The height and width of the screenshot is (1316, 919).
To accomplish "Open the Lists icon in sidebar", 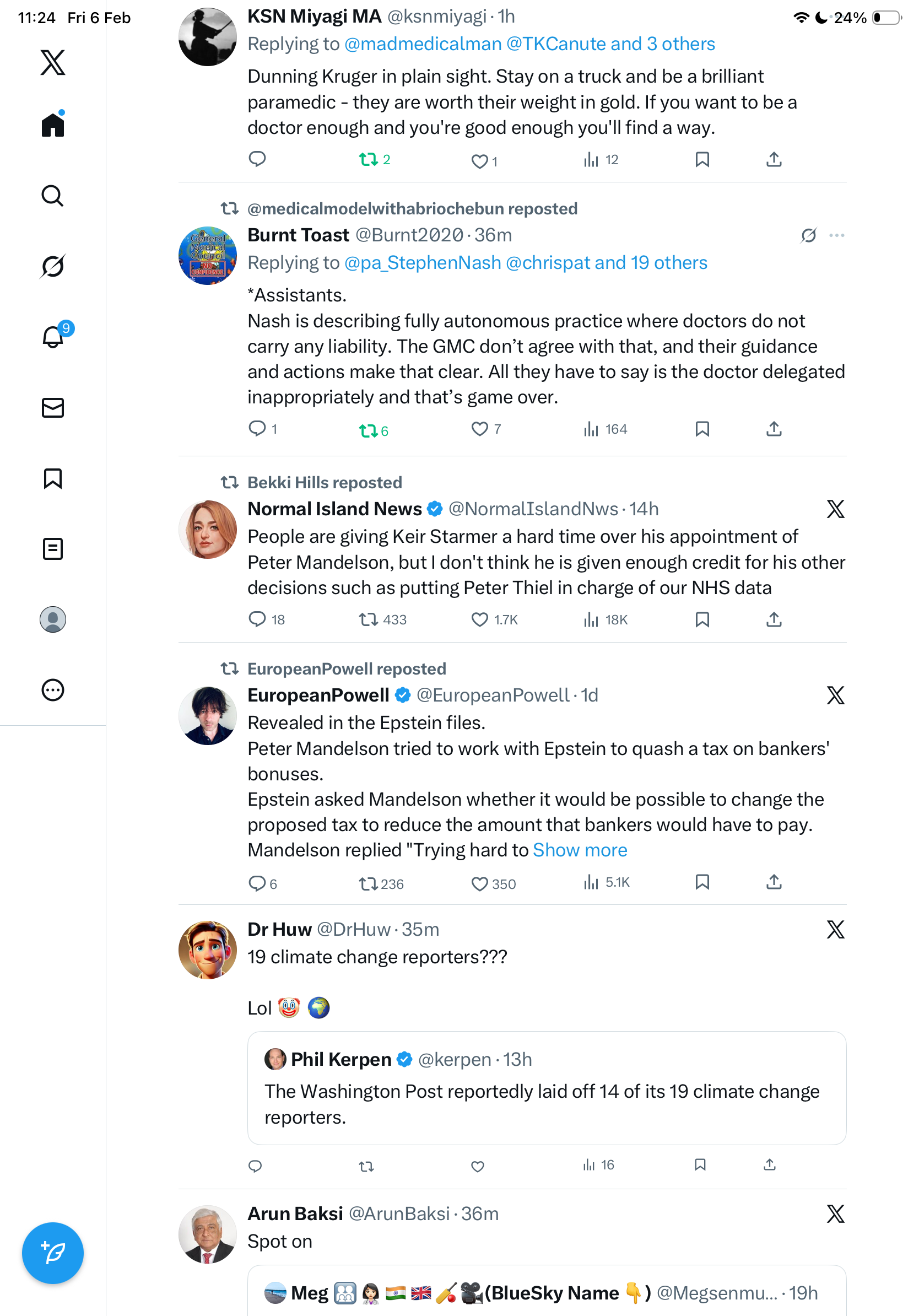I will coord(53,549).
